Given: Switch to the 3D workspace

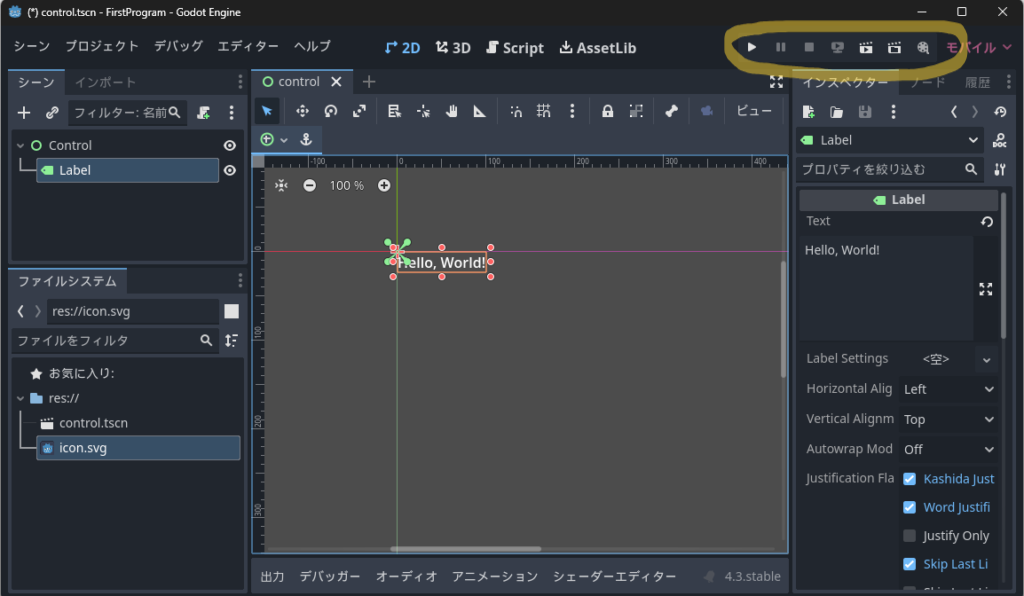Looking at the screenshot, I should 453,48.
